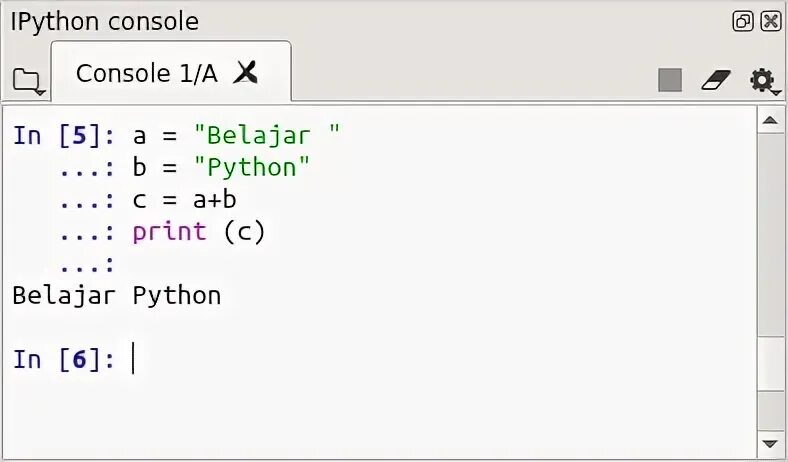Open the gear options menu
788x462 pixels.
(x=763, y=80)
